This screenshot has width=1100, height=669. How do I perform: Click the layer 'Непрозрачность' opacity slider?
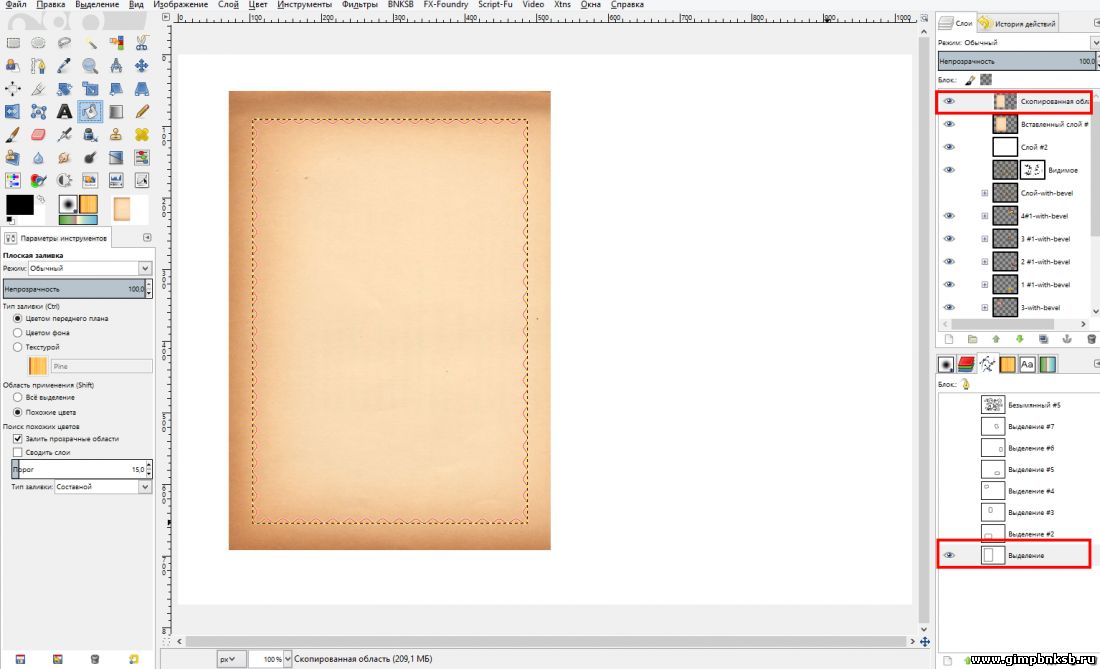pyautogui.click(x=1017, y=61)
